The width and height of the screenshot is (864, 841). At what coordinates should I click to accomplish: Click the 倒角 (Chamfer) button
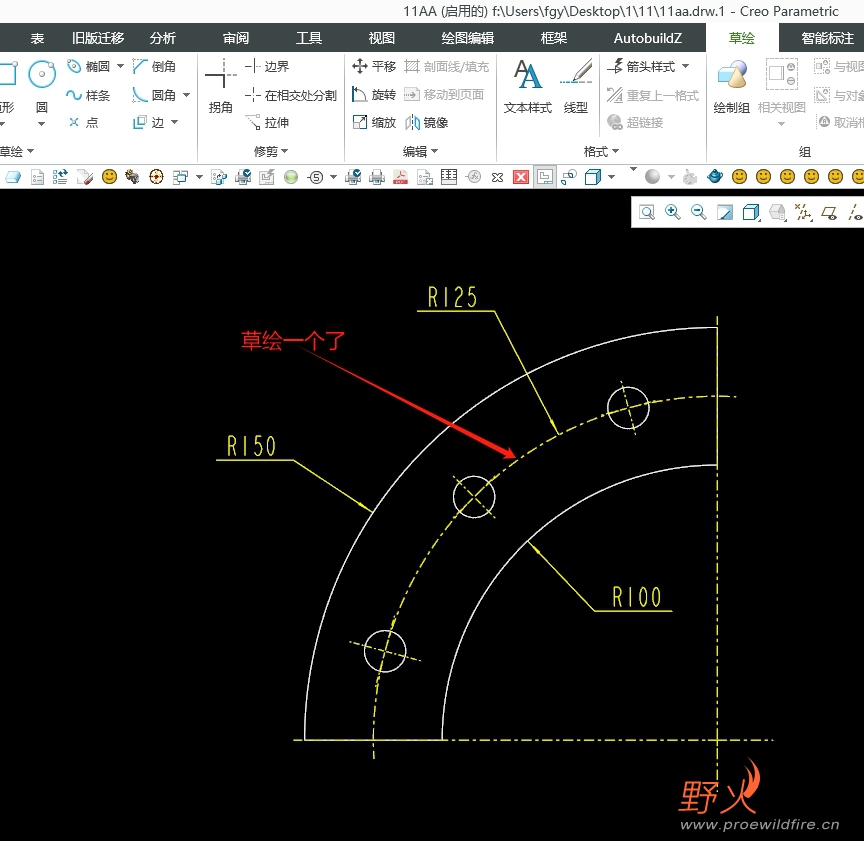click(154, 67)
